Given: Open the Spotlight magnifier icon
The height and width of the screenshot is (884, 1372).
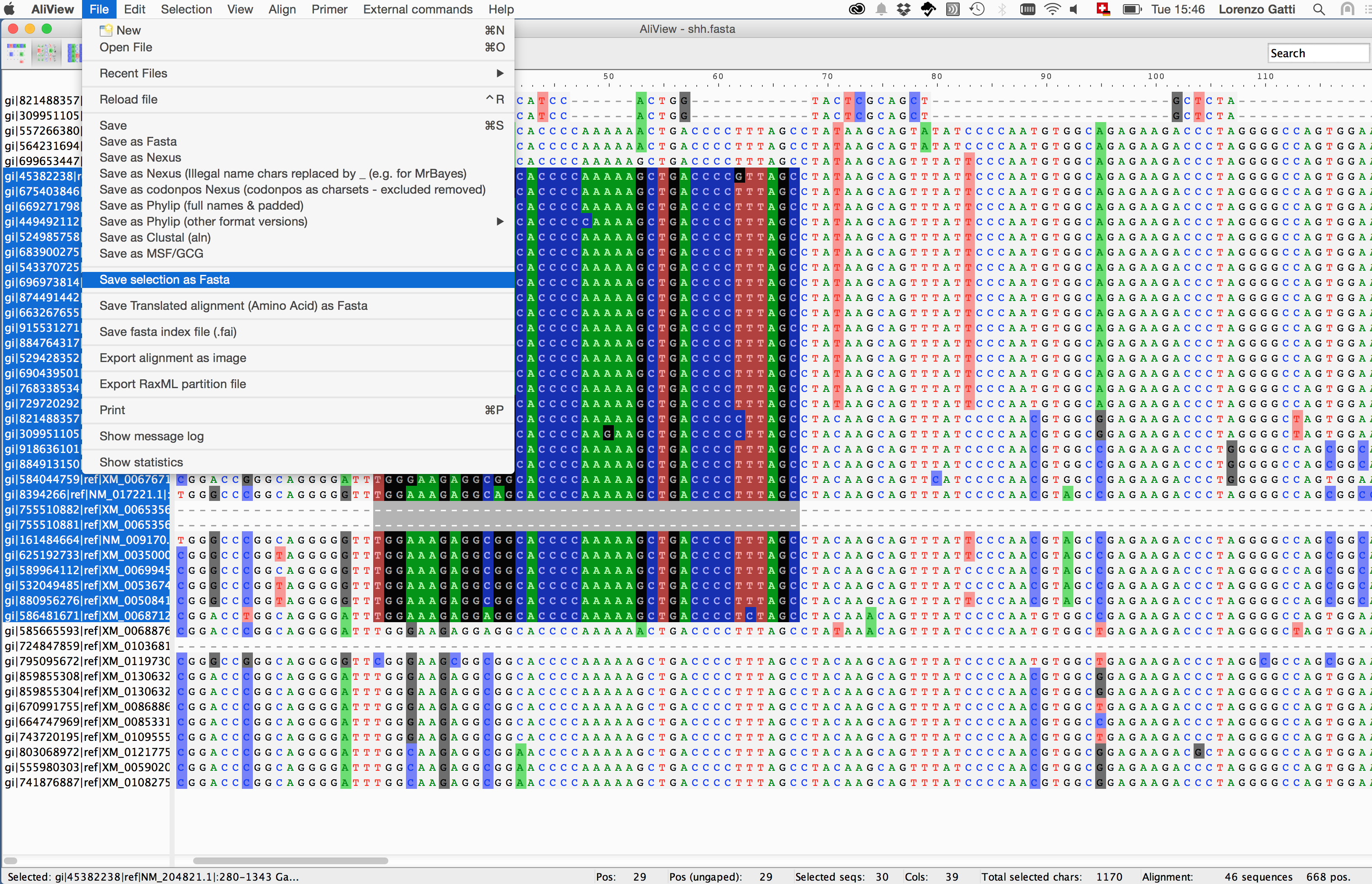Looking at the screenshot, I should coord(1319,9).
